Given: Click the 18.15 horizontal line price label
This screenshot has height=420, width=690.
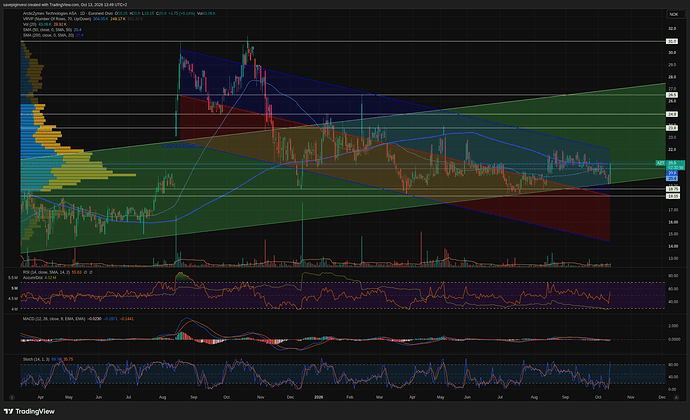Looking at the screenshot, I should point(672,196).
